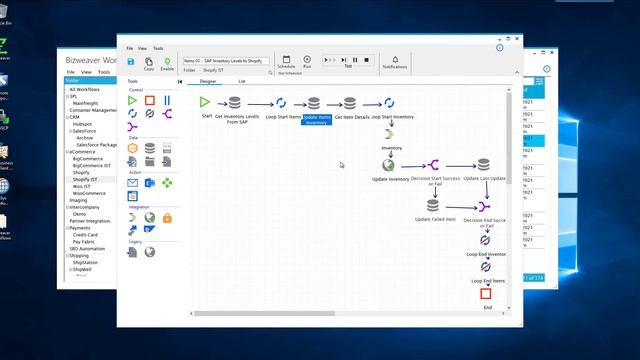Collapse the SalesForce folder node
This screenshot has height=360, width=640.
click(71, 131)
